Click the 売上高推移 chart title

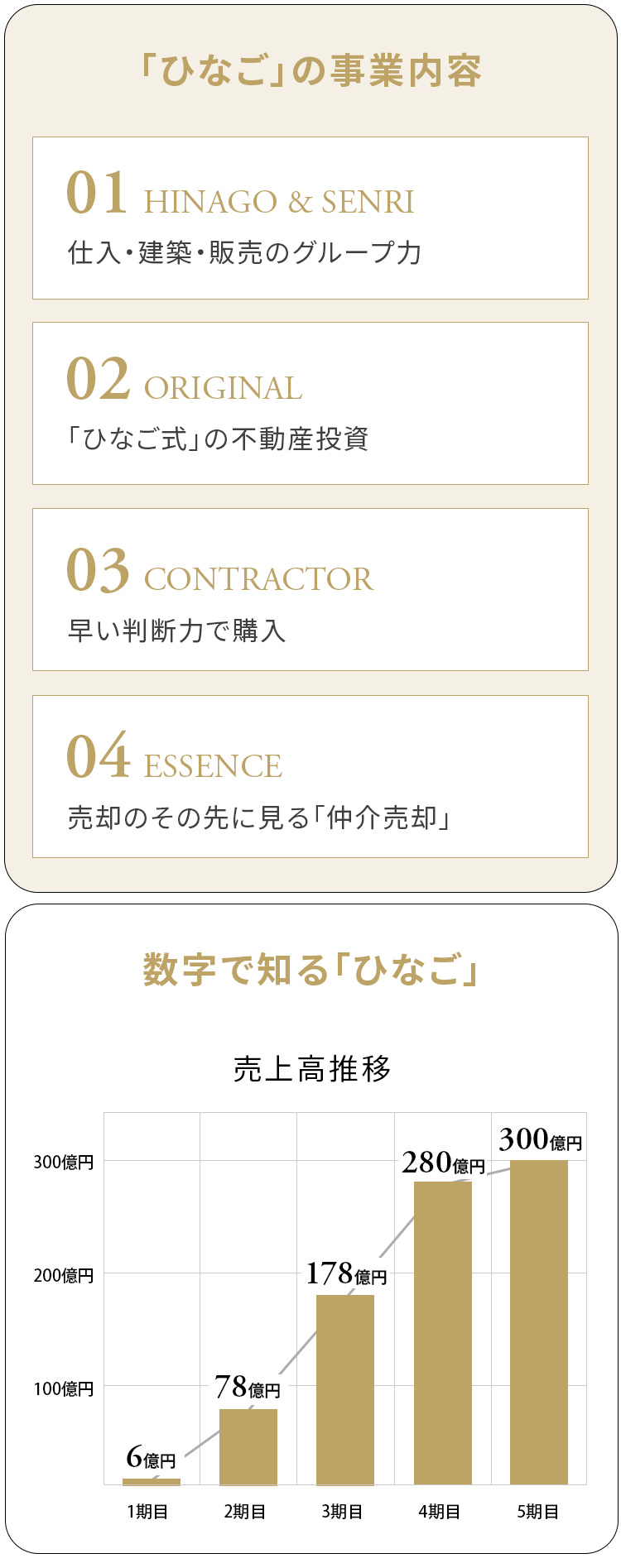(x=311, y=1069)
